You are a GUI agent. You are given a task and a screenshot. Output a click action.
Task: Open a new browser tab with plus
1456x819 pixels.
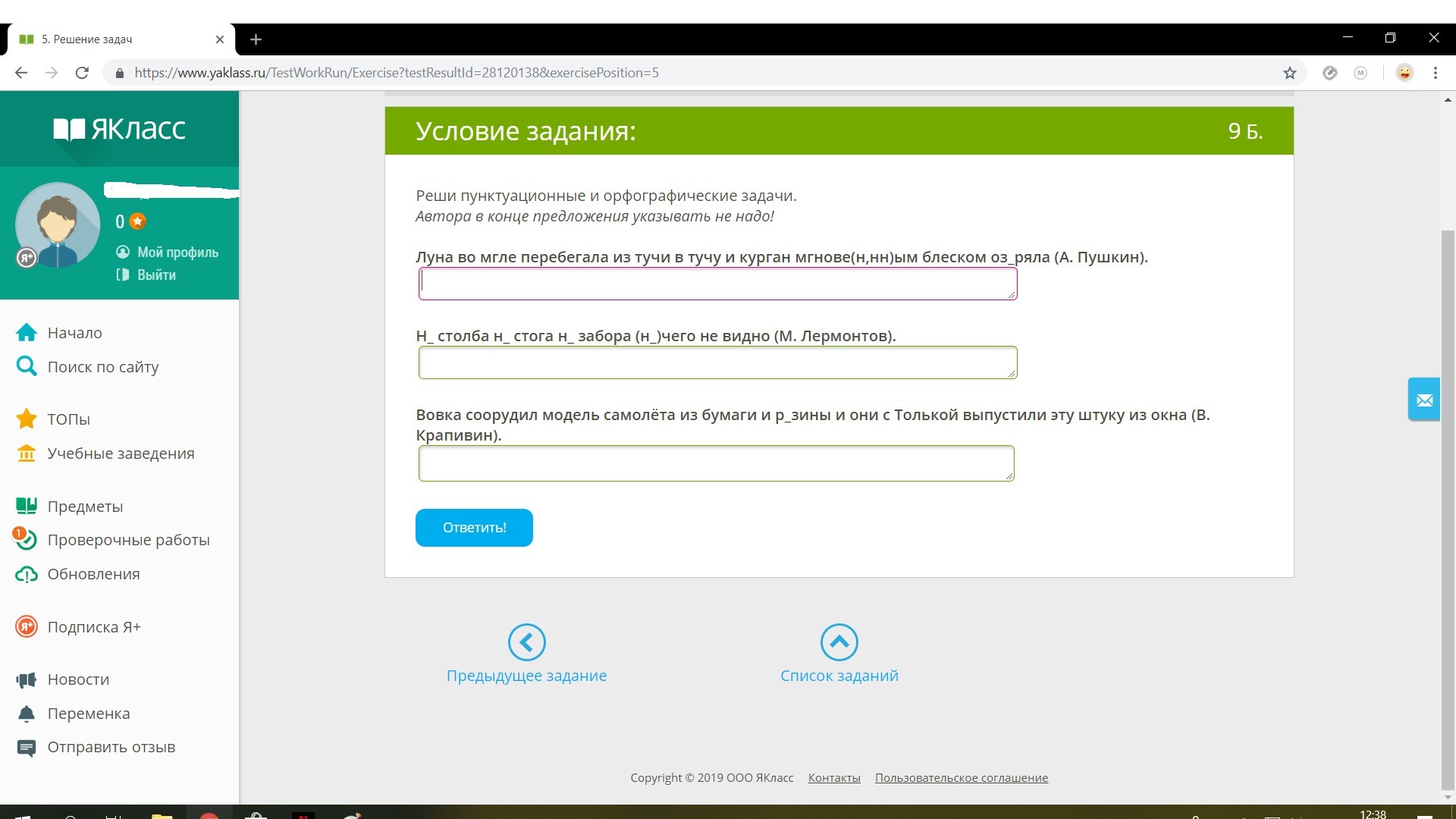coord(256,39)
